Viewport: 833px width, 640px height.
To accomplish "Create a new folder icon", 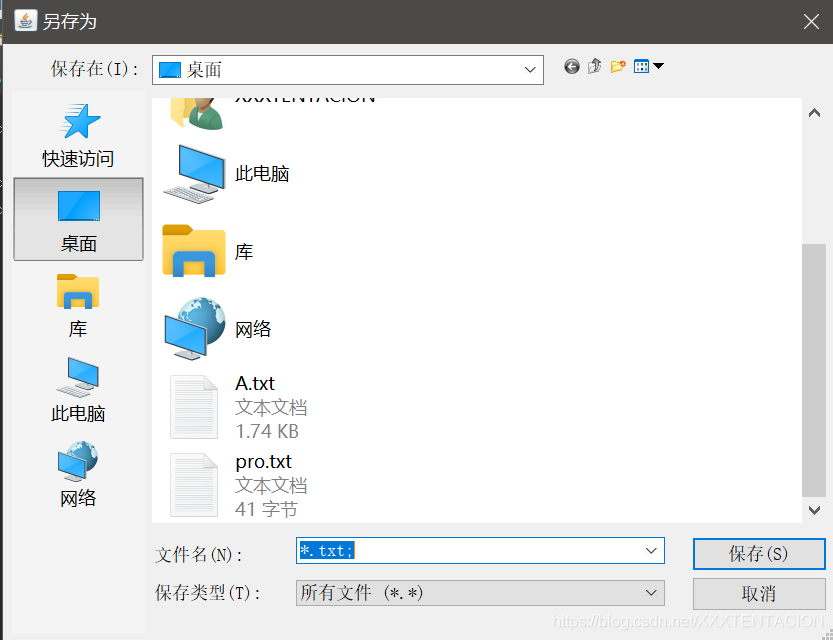I will (x=618, y=66).
